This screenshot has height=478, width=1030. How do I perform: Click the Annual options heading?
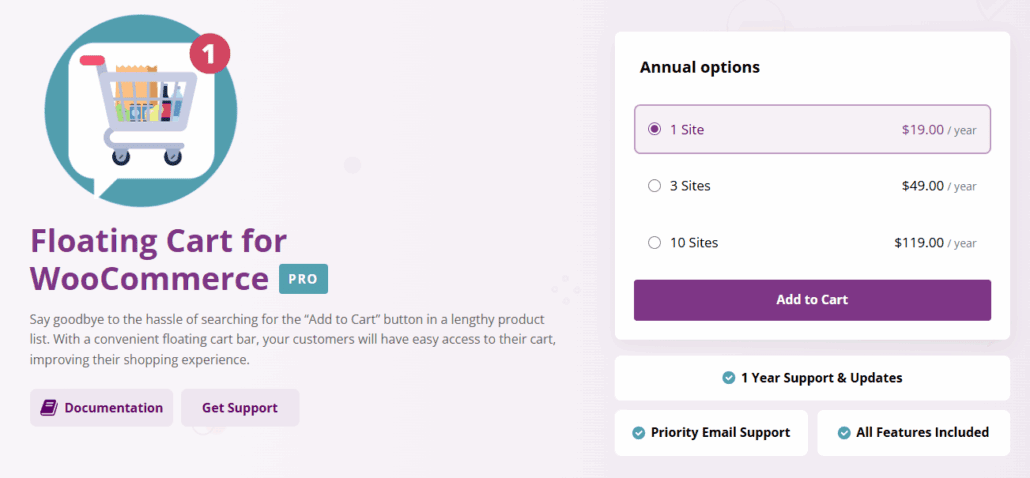pos(700,67)
